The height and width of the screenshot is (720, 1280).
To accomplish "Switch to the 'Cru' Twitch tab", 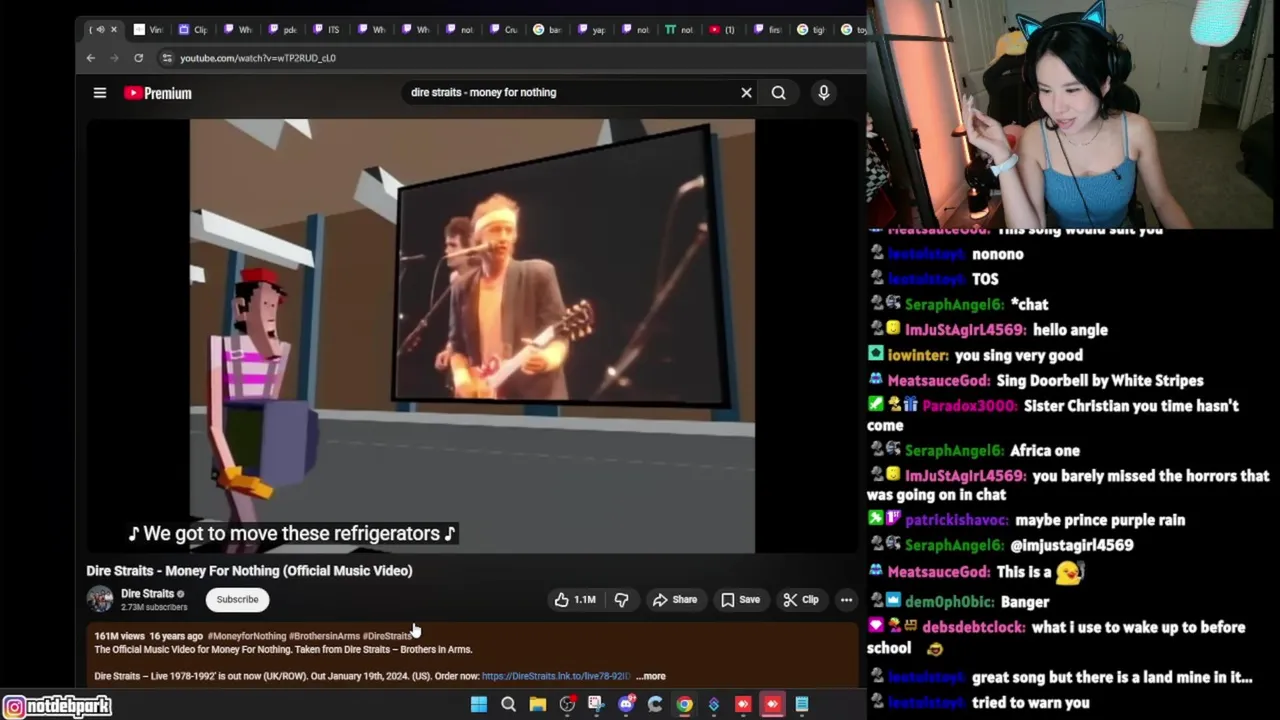I will coord(503,29).
